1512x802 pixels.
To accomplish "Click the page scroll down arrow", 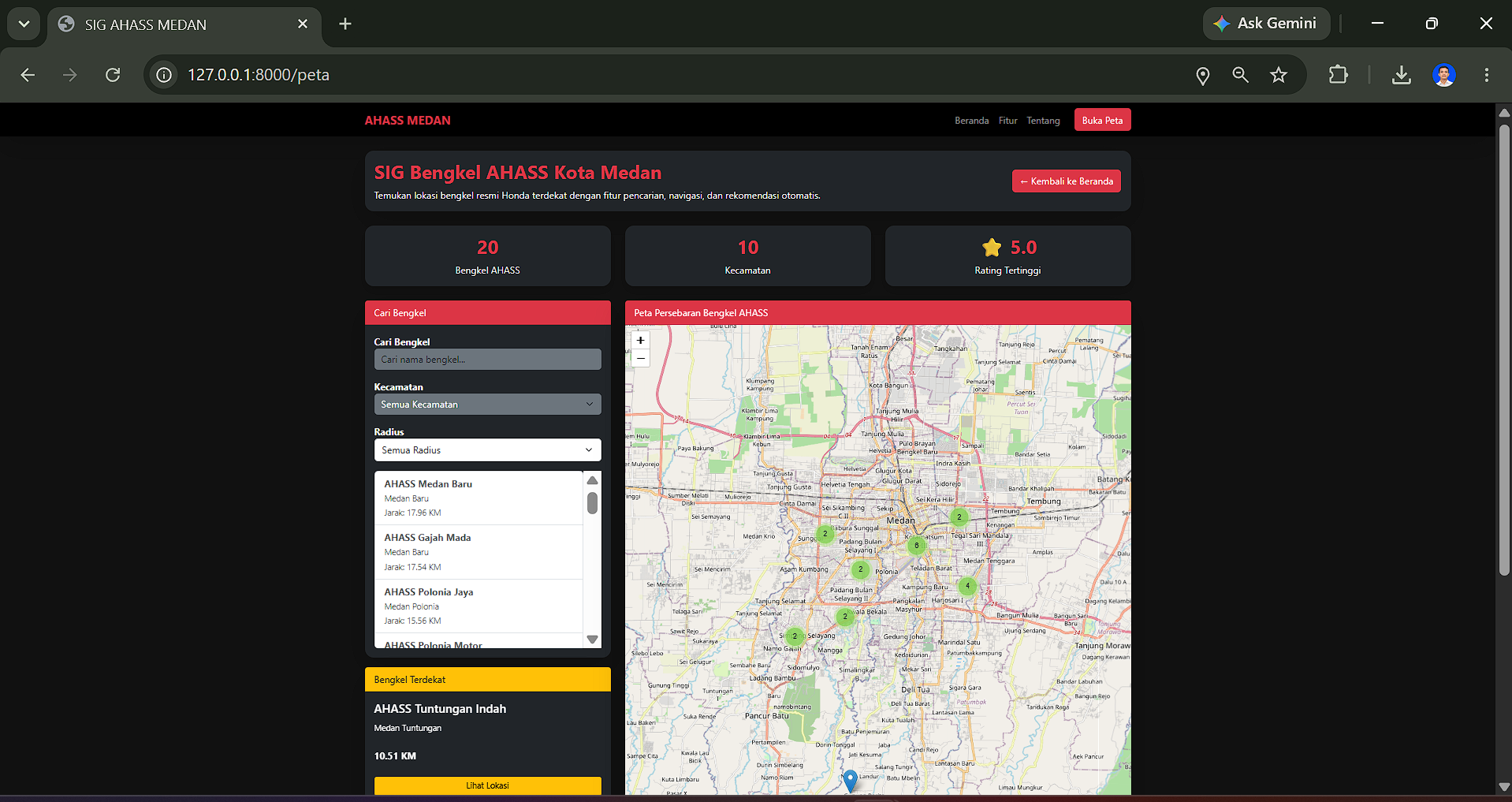I will pyautogui.click(x=1504, y=786).
